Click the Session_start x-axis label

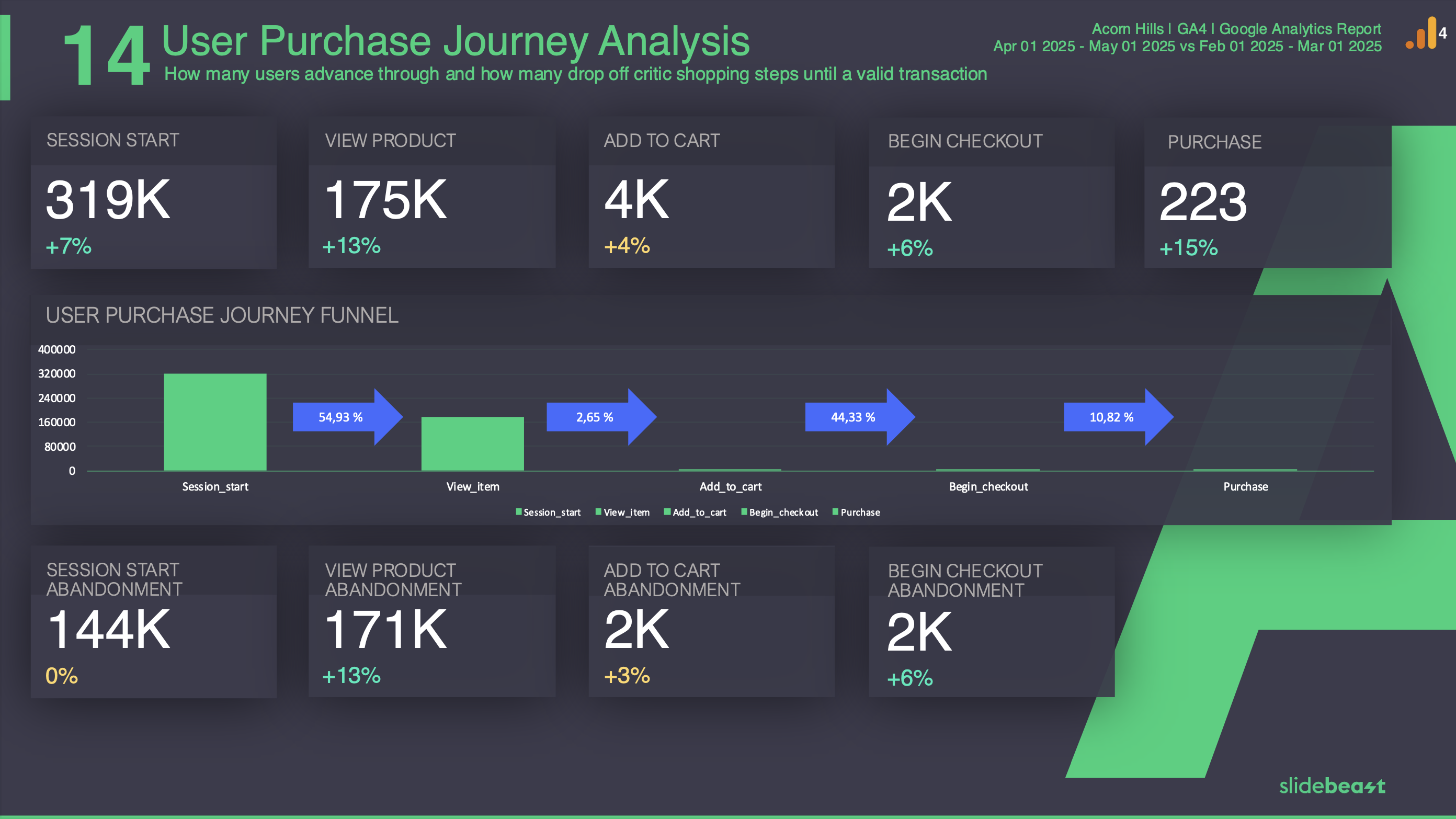pyautogui.click(x=215, y=487)
